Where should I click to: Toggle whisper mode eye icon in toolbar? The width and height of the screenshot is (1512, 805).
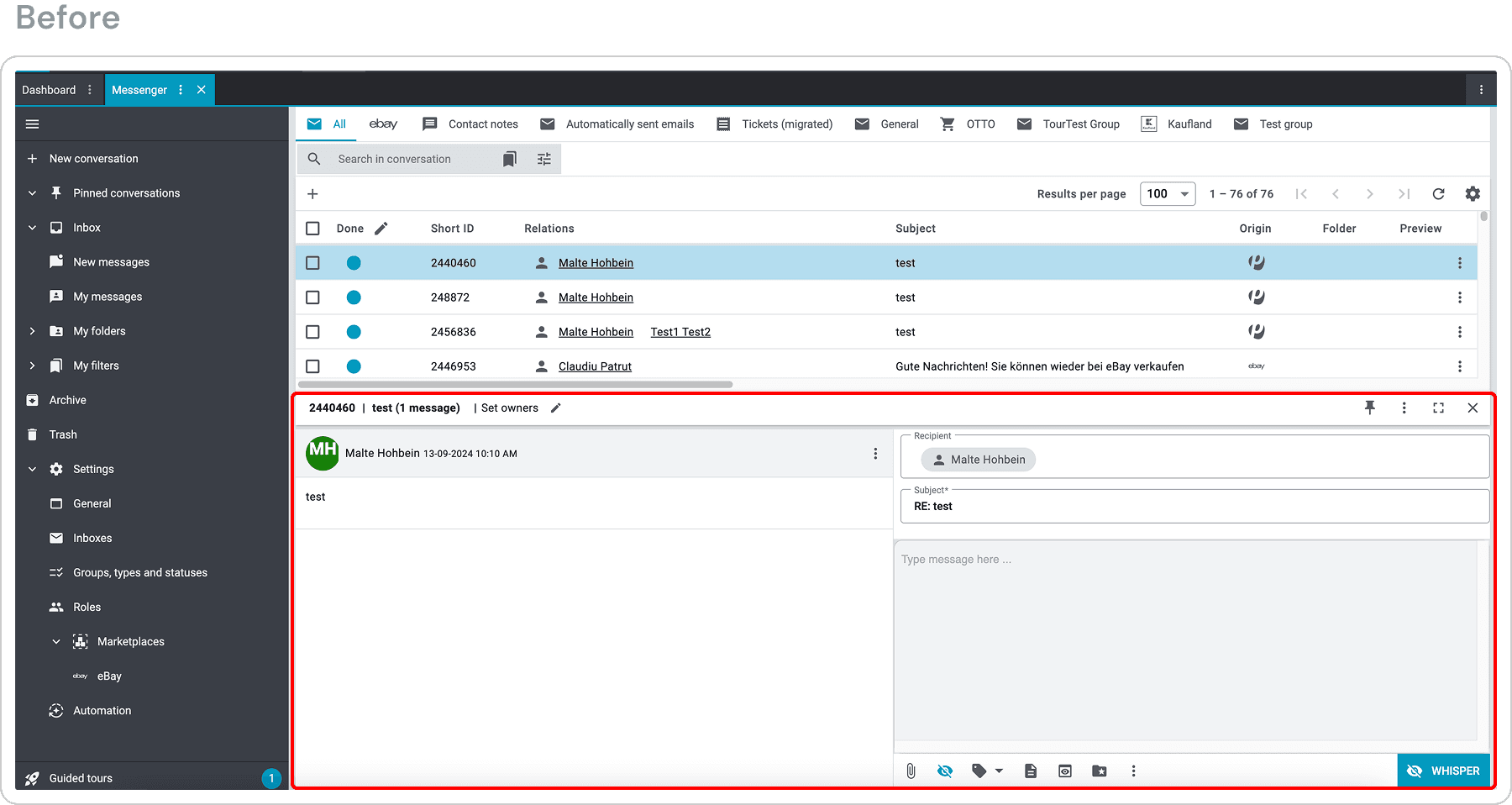click(x=945, y=771)
